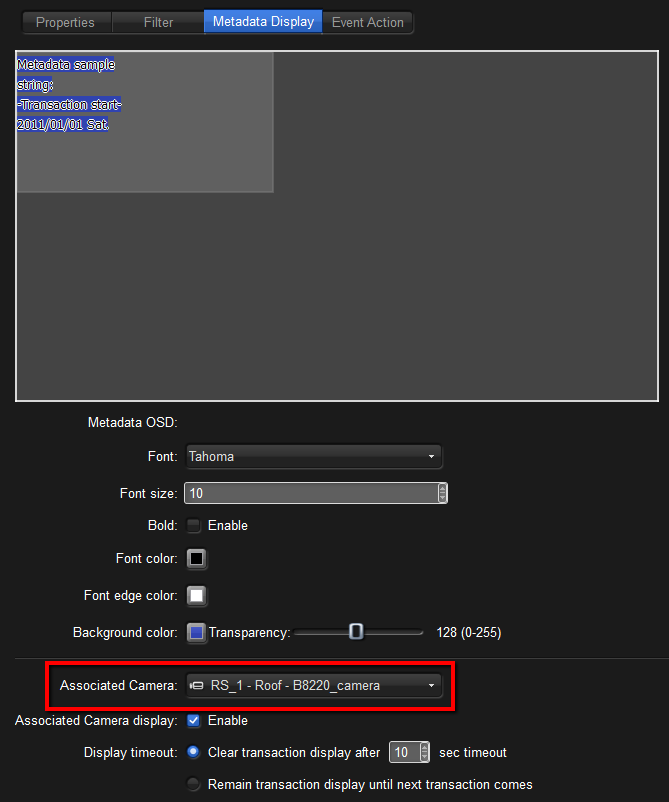Uncheck Associated Camera display Enable

pos(194,720)
